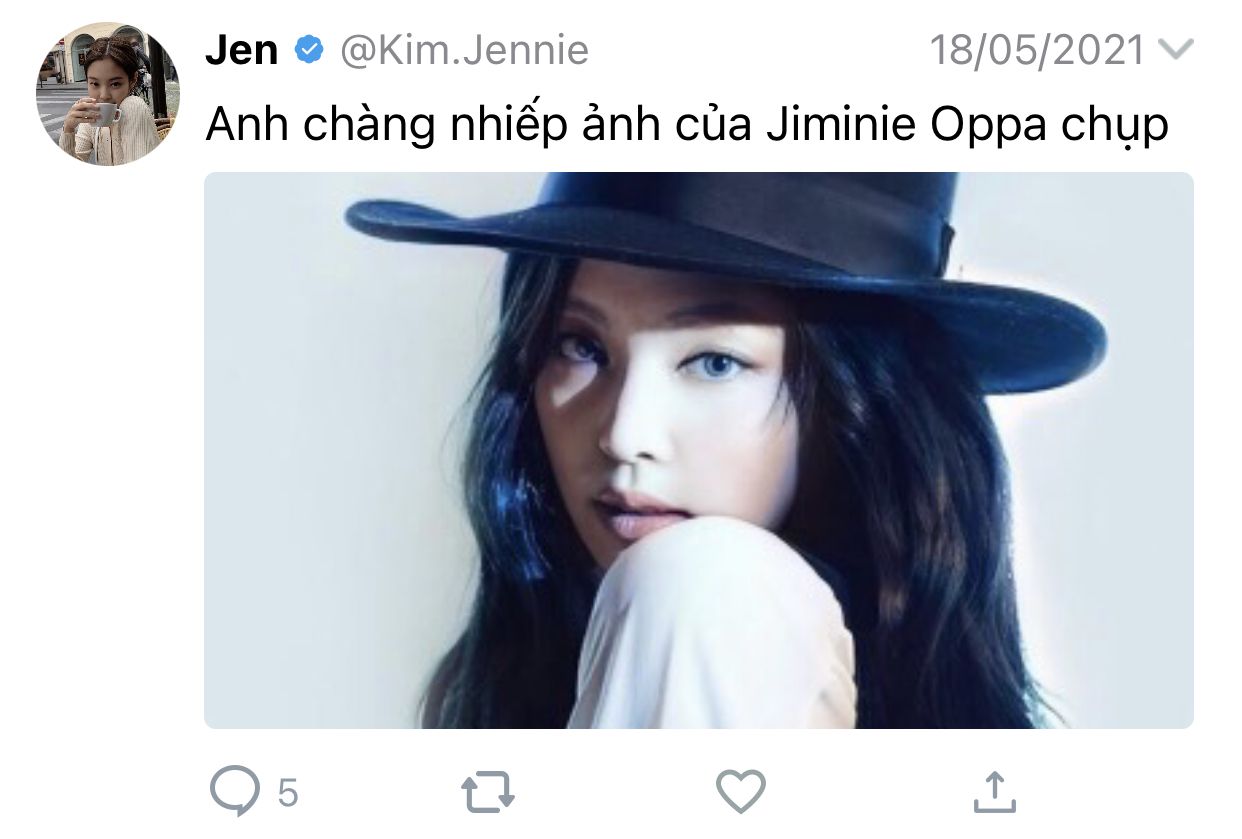This screenshot has width=1242, height=839.
Task: Open profile via display name Jen
Action: point(242,50)
